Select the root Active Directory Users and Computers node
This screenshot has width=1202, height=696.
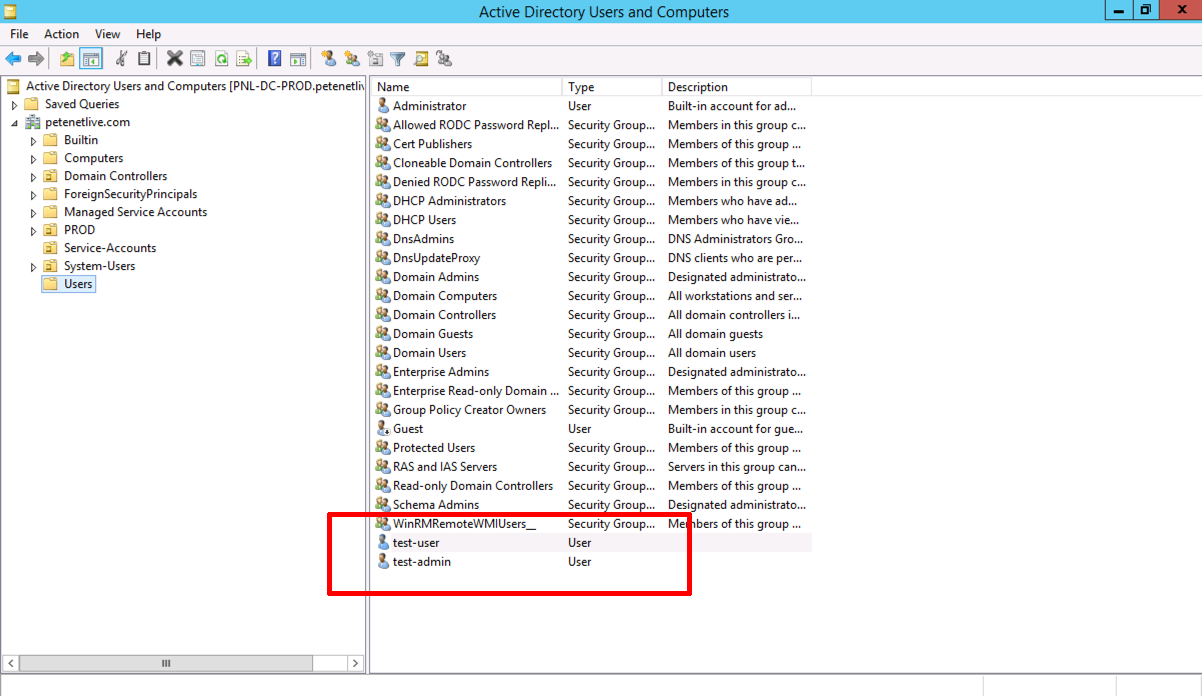(x=195, y=86)
